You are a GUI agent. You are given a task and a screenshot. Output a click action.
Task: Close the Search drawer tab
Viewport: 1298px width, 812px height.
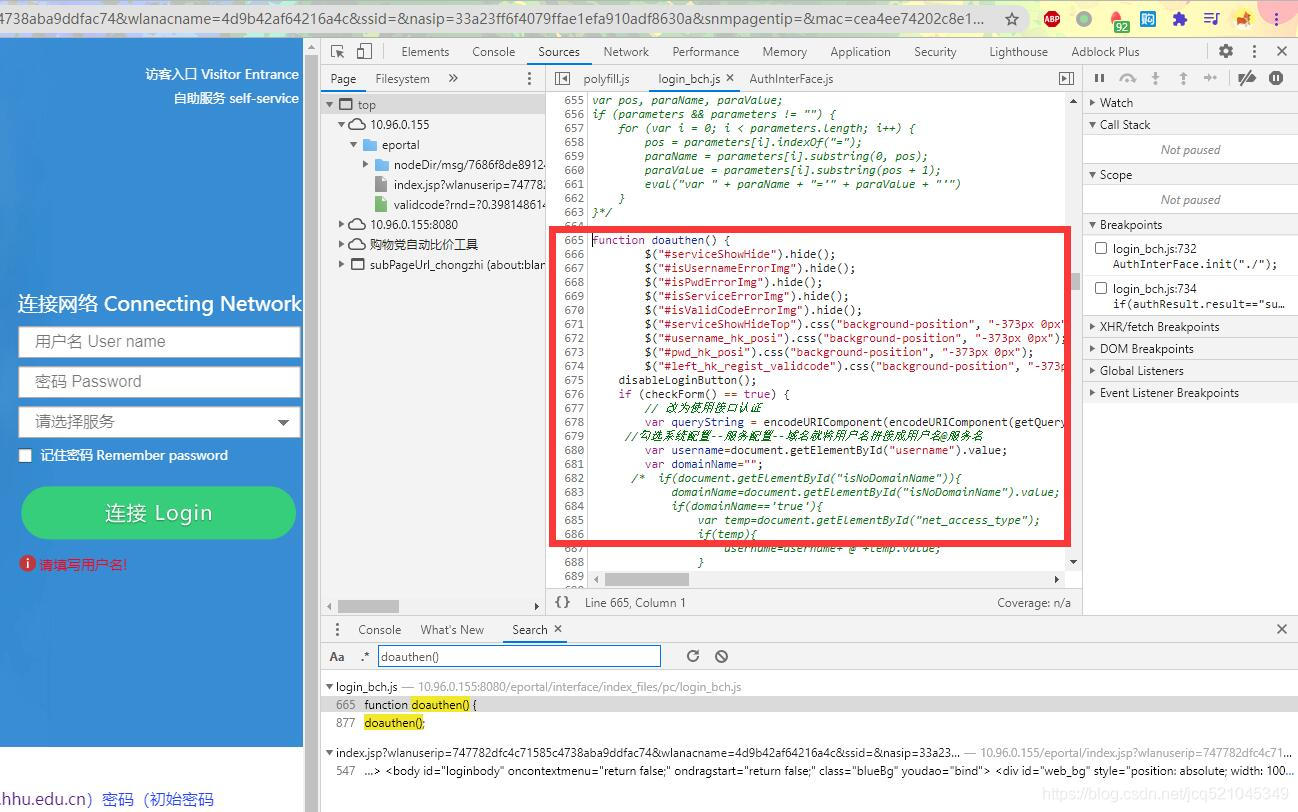pyautogui.click(x=558, y=629)
